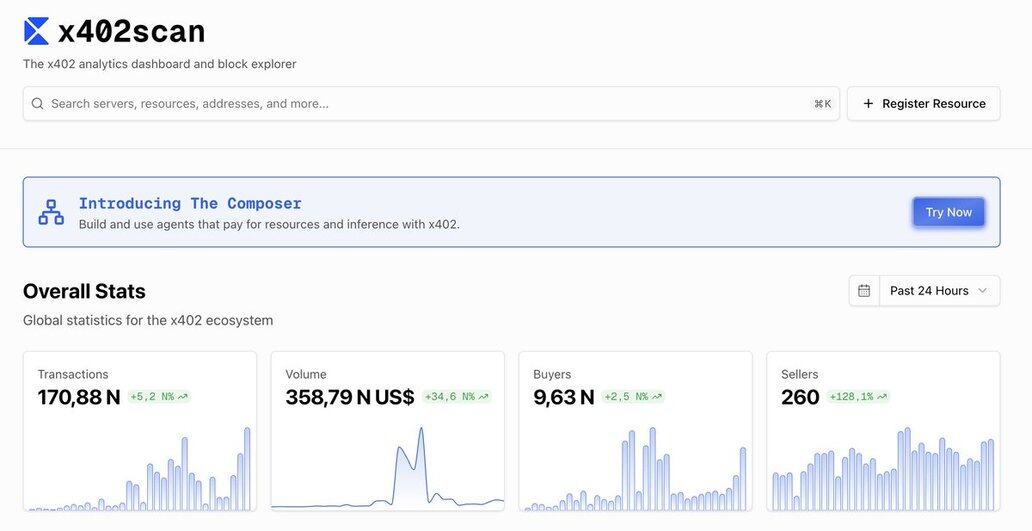Image resolution: width=1032 pixels, height=531 pixels.
Task: Click the x402scan logo icon
Action: click(x=36, y=32)
